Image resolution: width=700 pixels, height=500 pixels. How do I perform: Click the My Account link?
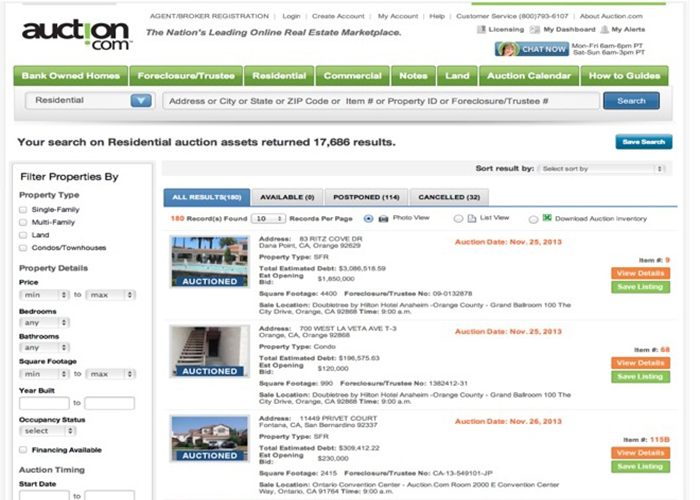398,16
